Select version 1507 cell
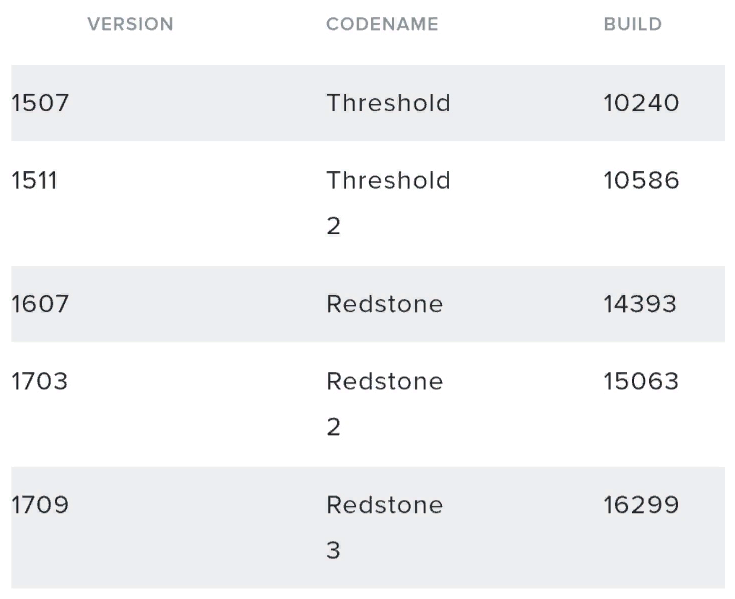Image resolution: width=735 pixels, height=599 pixels. (x=40, y=103)
